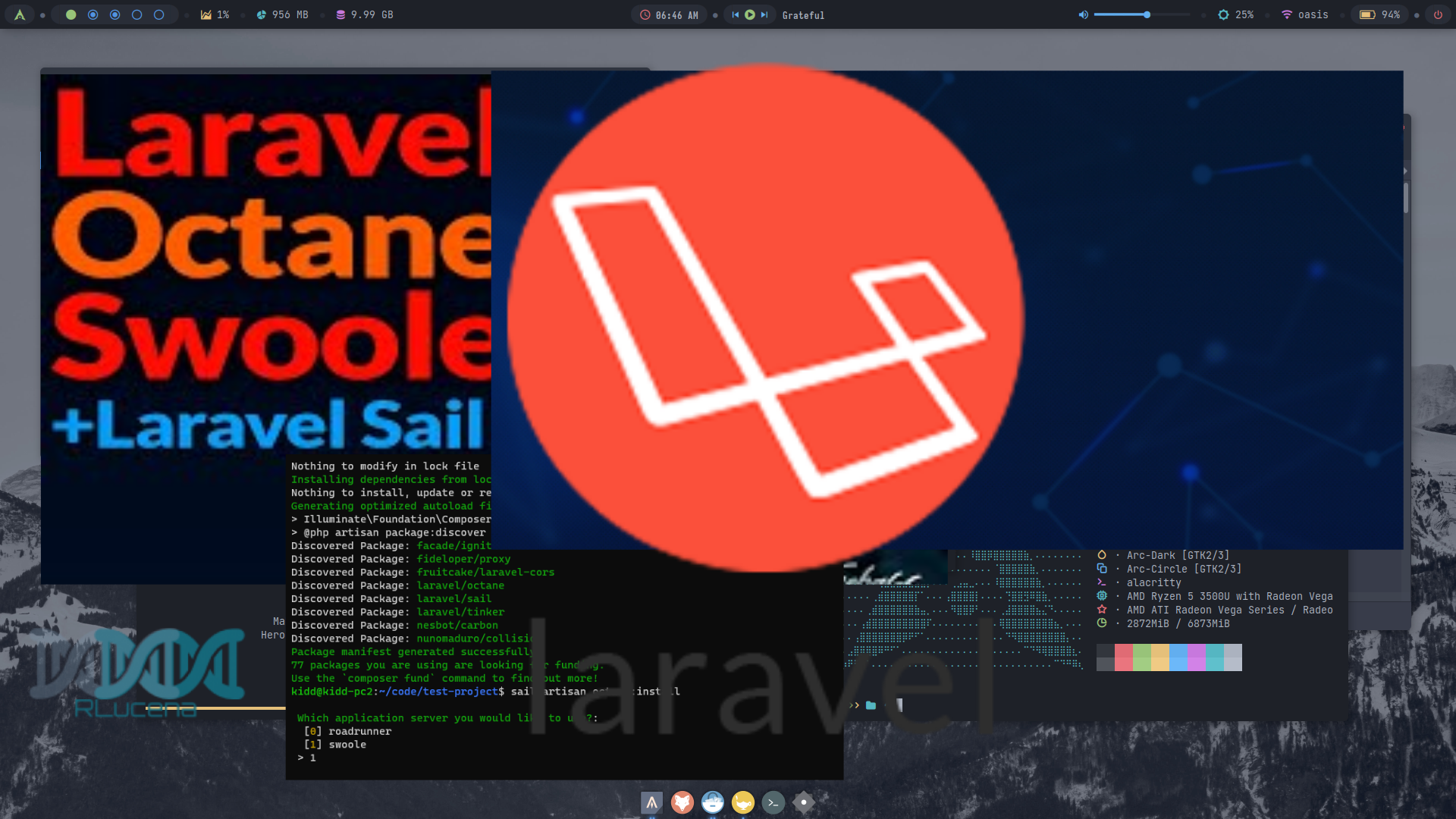The width and height of the screenshot is (1456, 819).
Task: Click the kidd@kidd-pc2 shell prompt line
Action: pos(485,692)
